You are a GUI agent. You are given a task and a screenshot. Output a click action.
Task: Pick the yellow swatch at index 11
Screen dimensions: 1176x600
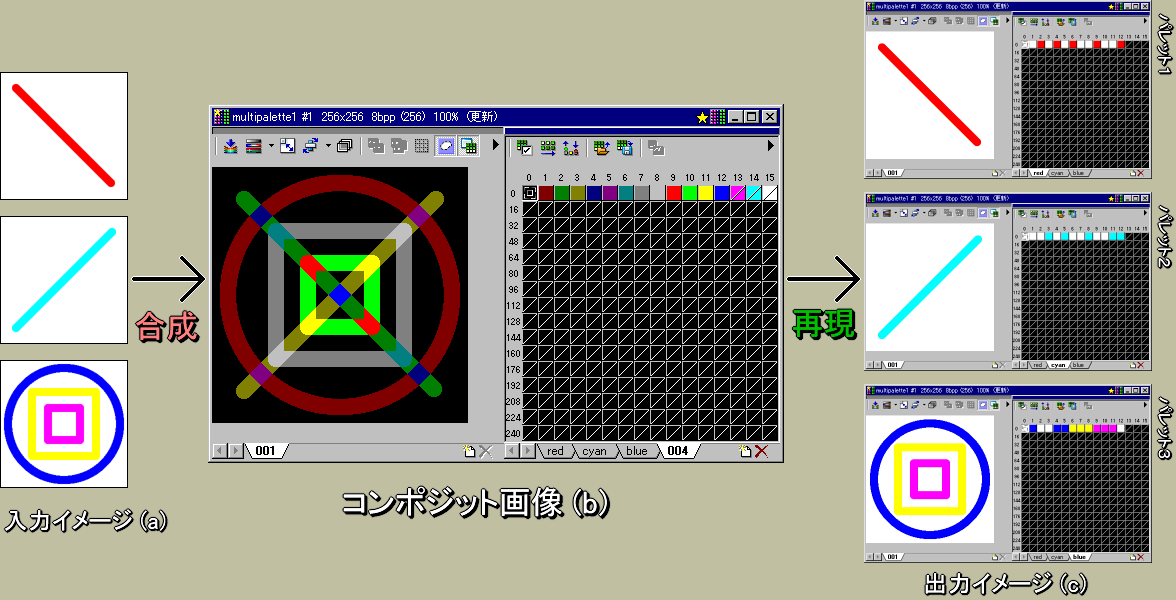tap(706, 193)
